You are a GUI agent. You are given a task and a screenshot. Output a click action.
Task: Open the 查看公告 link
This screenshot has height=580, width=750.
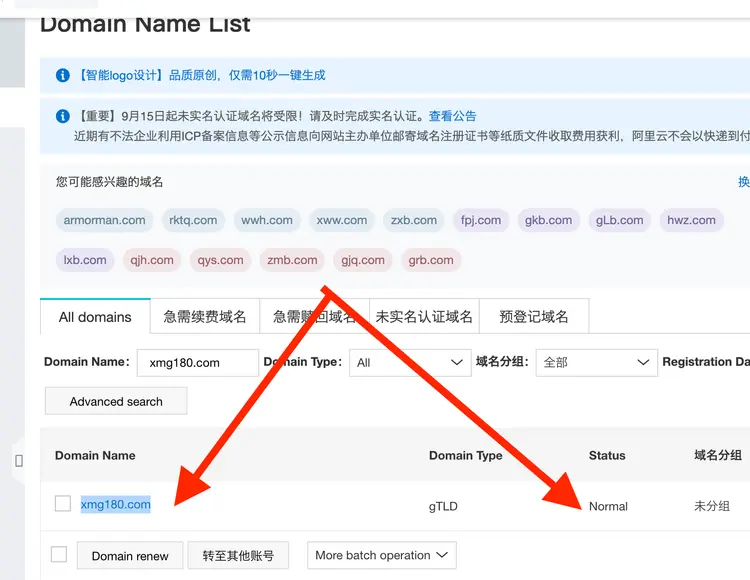point(453,116)
